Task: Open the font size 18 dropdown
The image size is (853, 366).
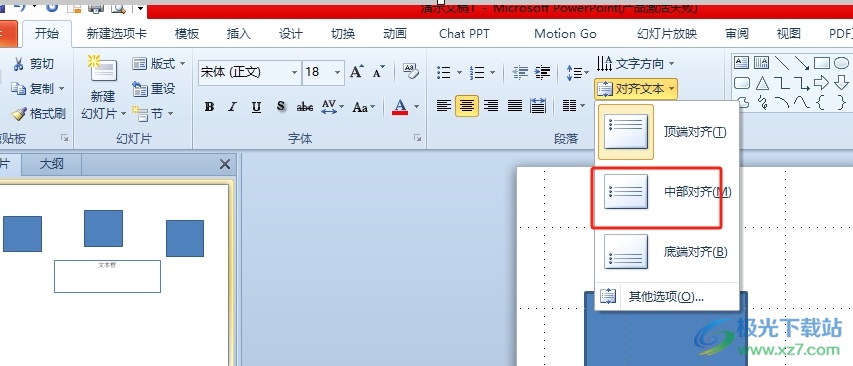Action: pos(337,72)
